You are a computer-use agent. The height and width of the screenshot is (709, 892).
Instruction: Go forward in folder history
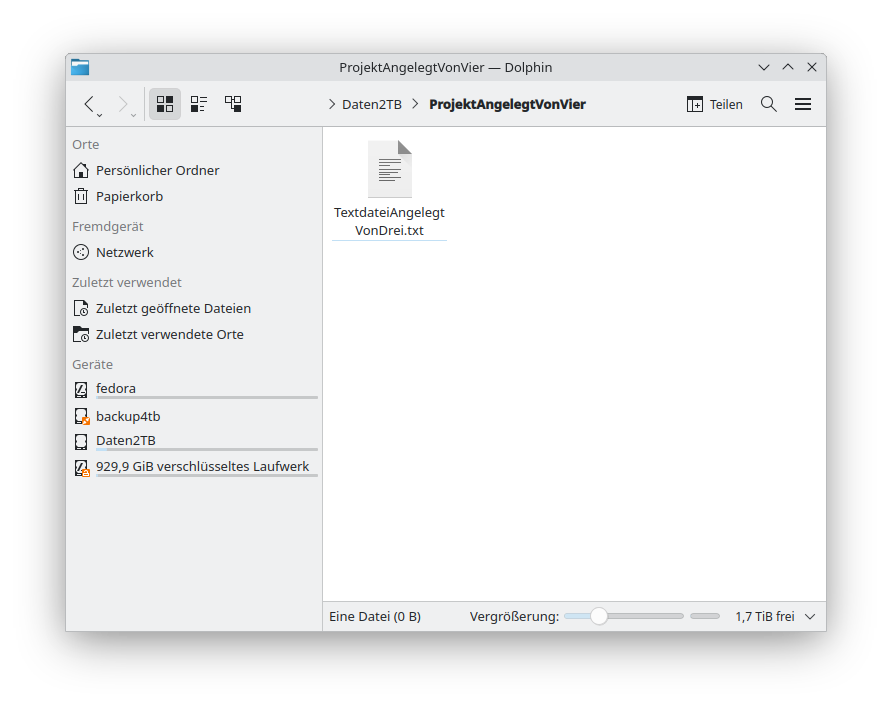(x=122, y=104)
